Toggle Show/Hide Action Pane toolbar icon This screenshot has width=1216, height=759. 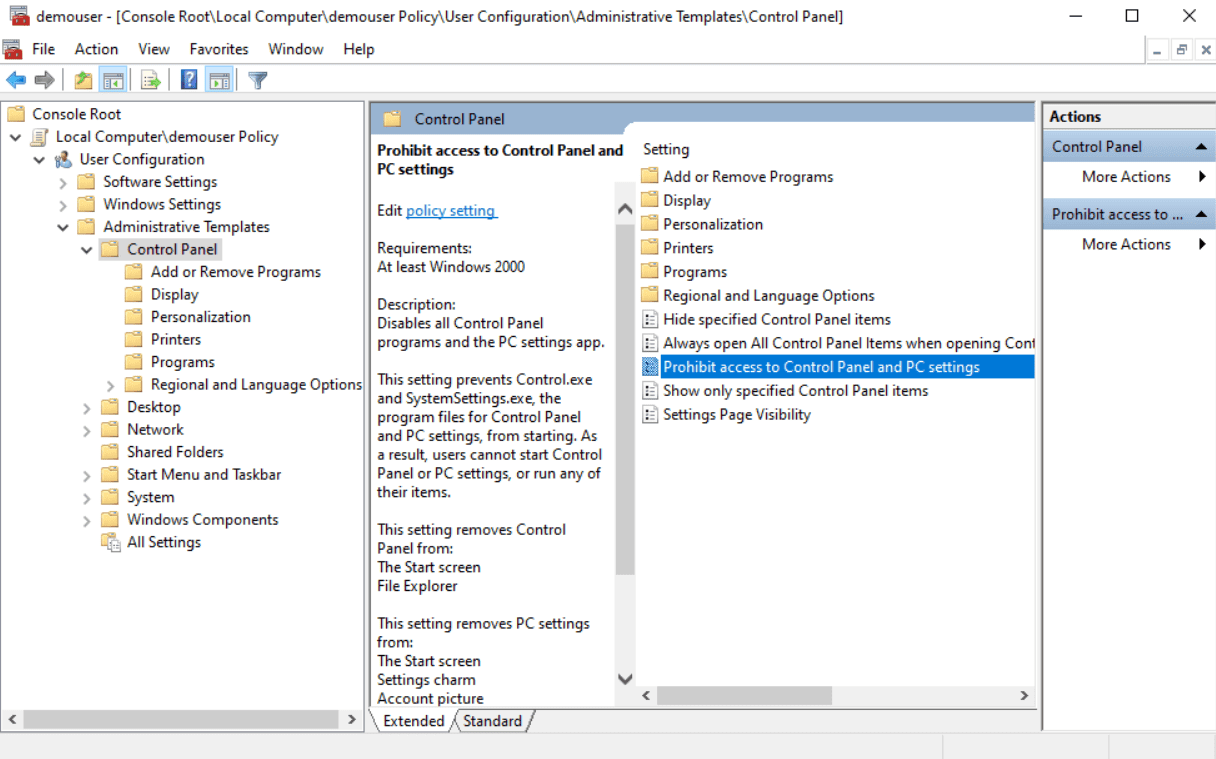[x=220, y=81]
